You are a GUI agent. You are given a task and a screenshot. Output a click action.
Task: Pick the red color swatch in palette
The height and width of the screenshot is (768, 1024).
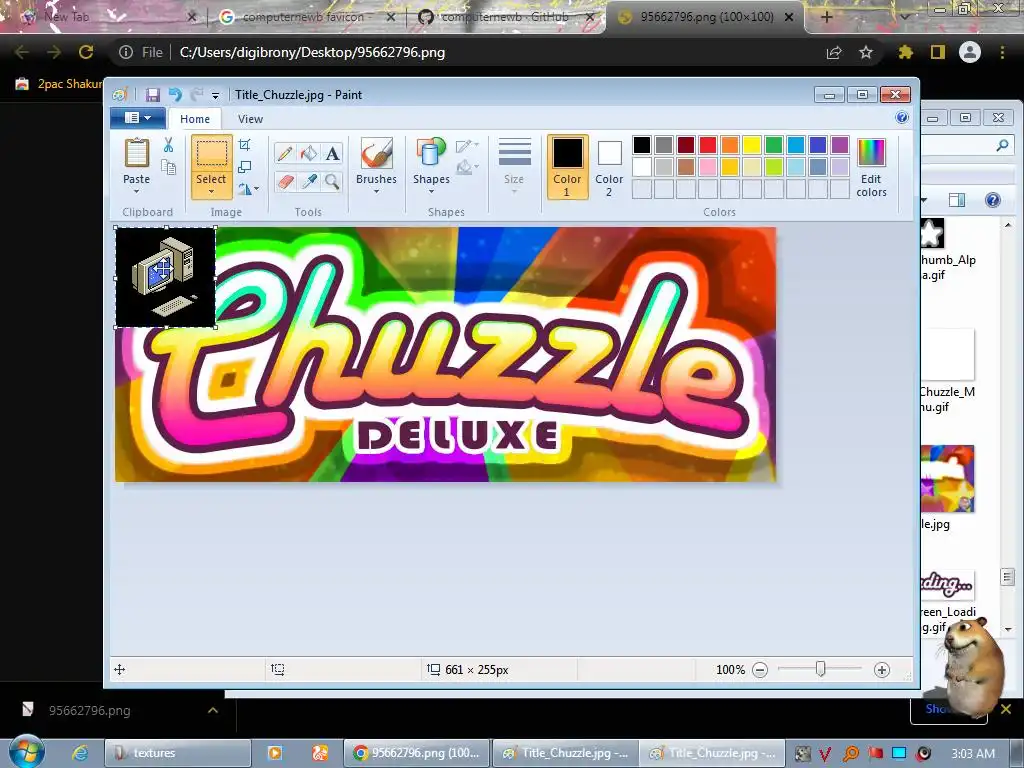pyautogui.click(x=708, y=145)
